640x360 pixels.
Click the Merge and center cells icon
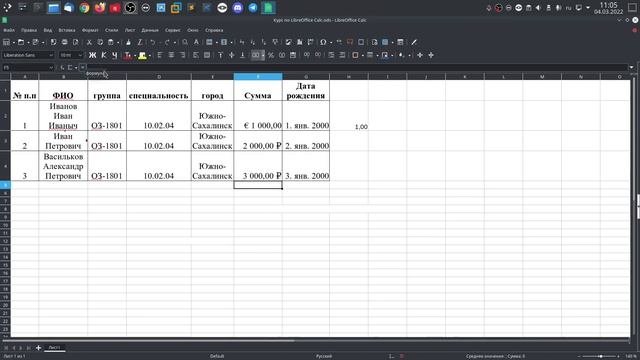coord(207,55)
